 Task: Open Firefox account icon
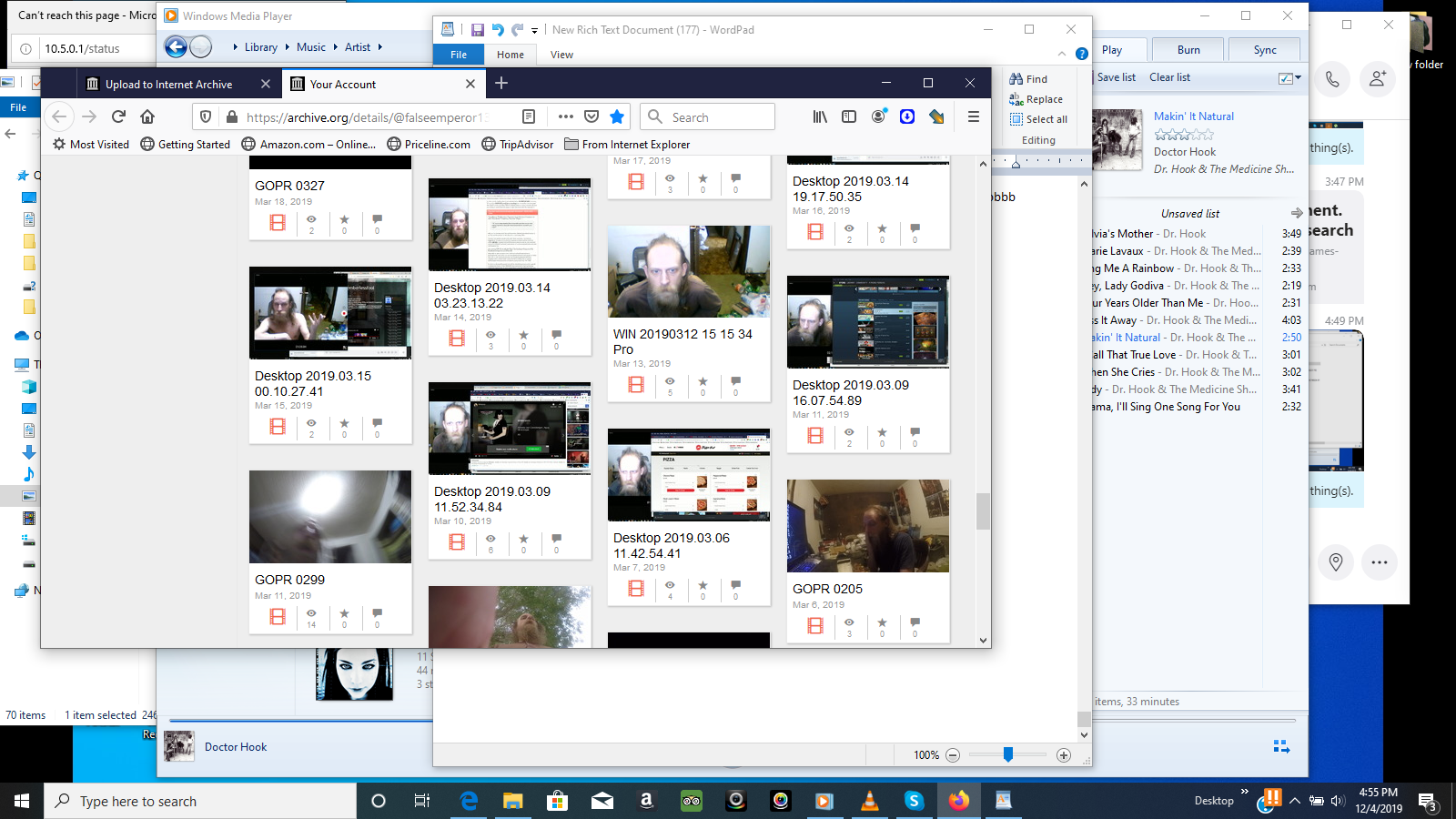click(878, 116)
